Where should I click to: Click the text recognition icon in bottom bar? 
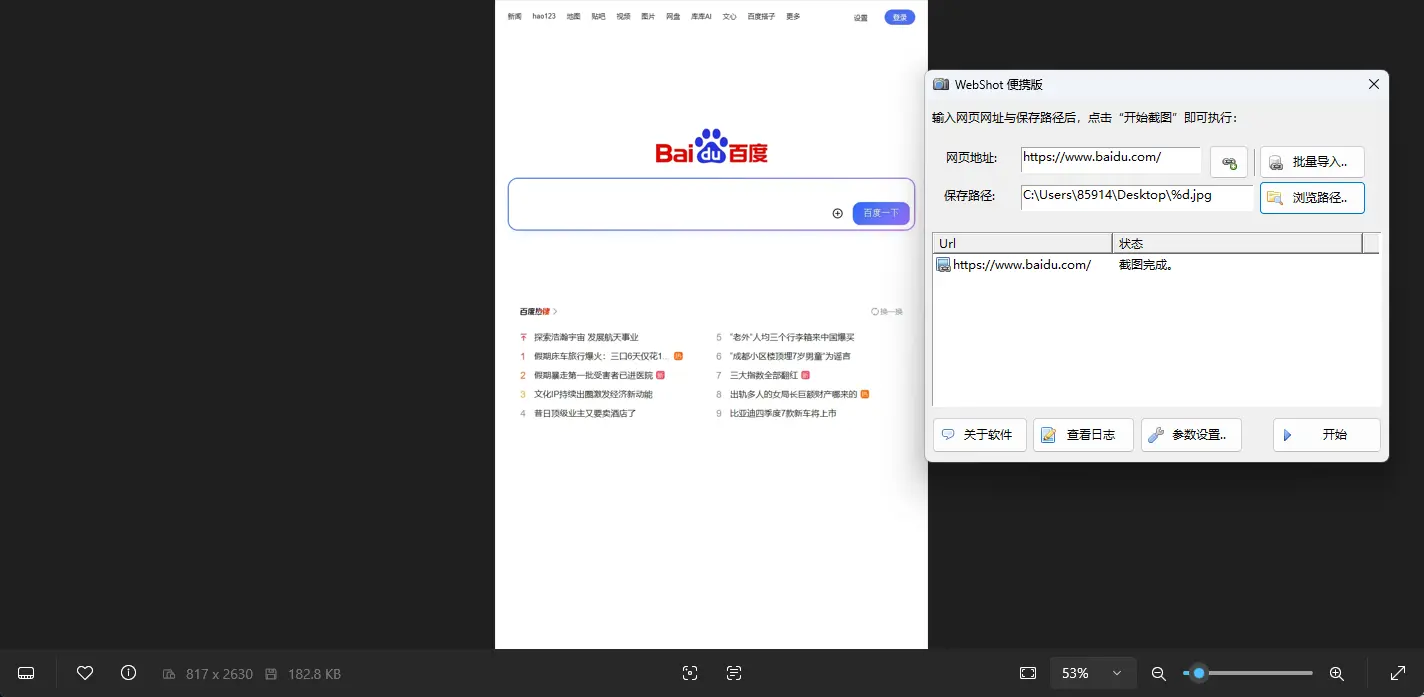(734, 673)
